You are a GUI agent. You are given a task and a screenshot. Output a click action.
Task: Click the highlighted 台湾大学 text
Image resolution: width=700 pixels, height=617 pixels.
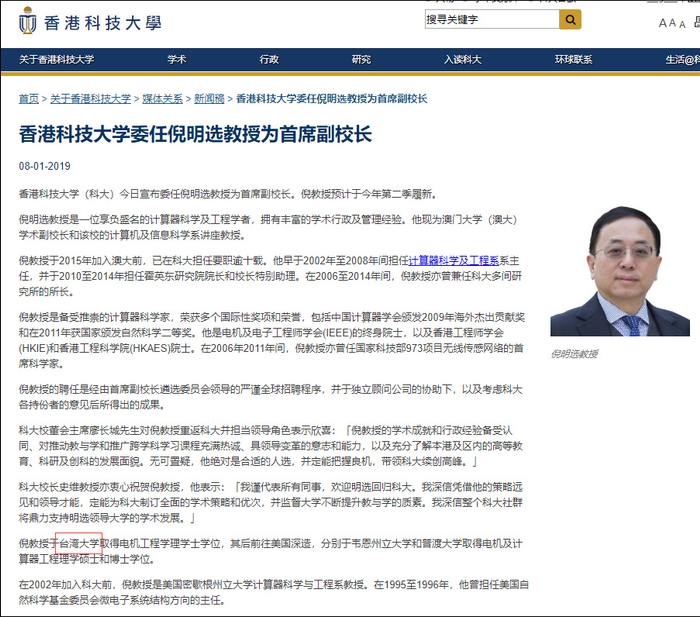pyautogui.click(x=79, y=543)
